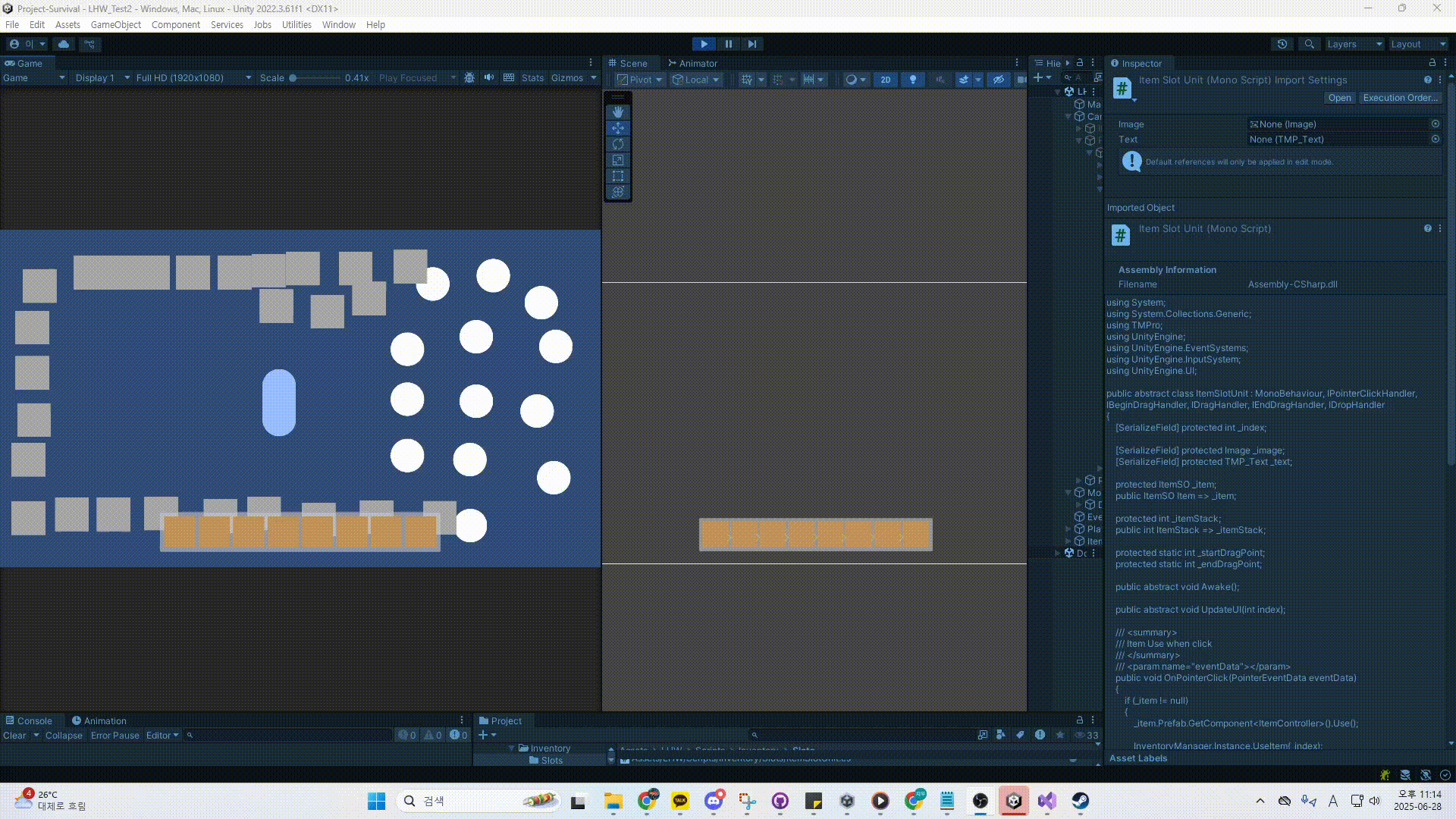Click the Step frame button
The height and width of the screenshot is (819, 1456).
752,44
